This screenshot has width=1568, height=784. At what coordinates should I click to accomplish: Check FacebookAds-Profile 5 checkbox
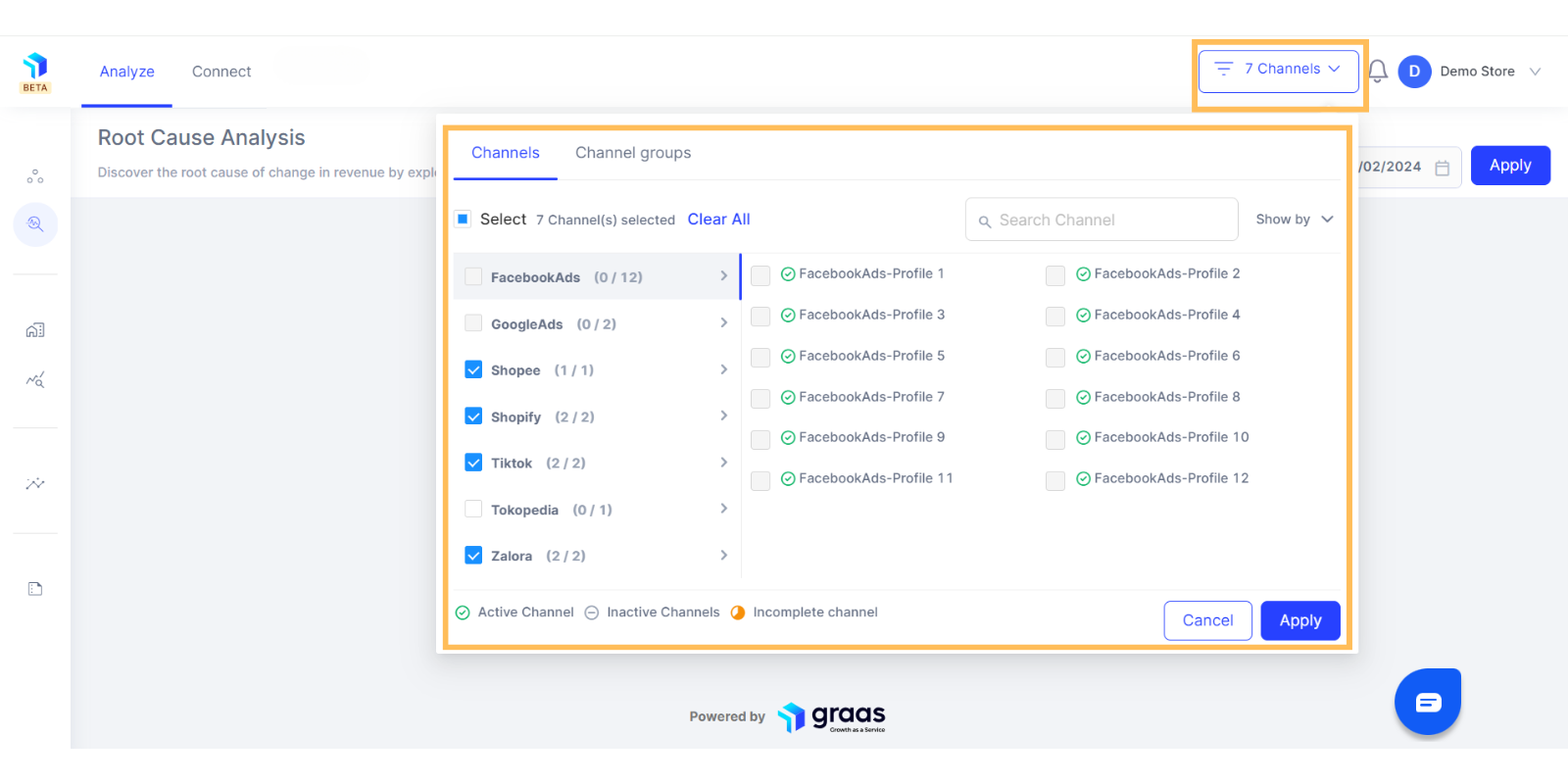(760, 358)
